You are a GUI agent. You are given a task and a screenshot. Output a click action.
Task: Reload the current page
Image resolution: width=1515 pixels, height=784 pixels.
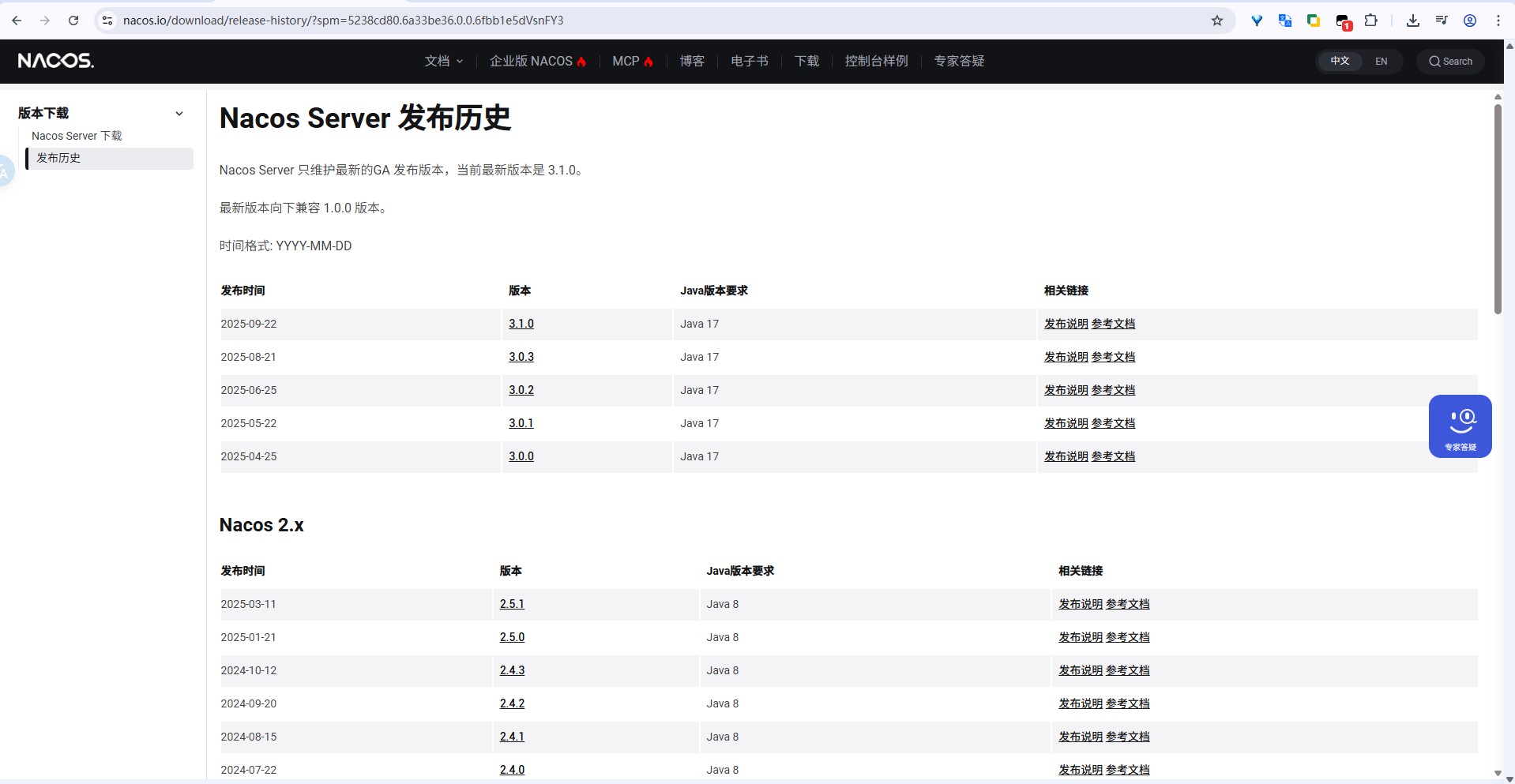pyautogui.click(x=73, y=21)
